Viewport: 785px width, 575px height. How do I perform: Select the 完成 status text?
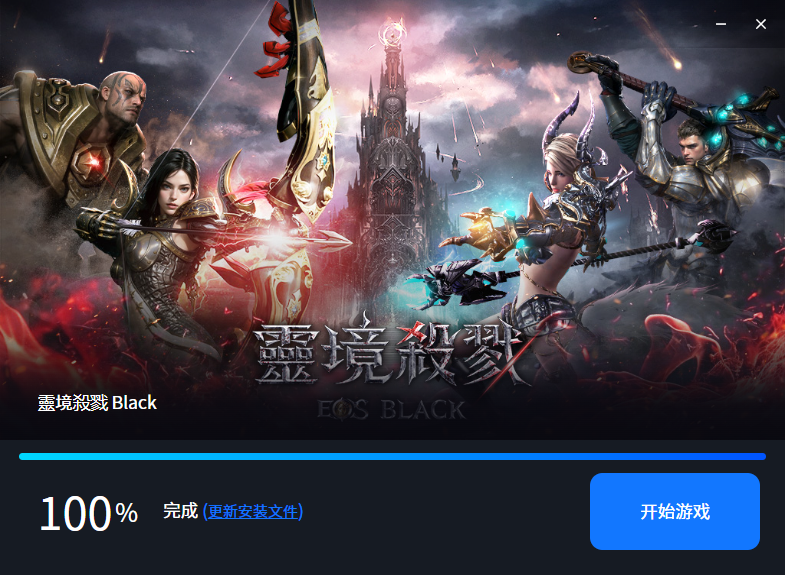tap(181, 511)
